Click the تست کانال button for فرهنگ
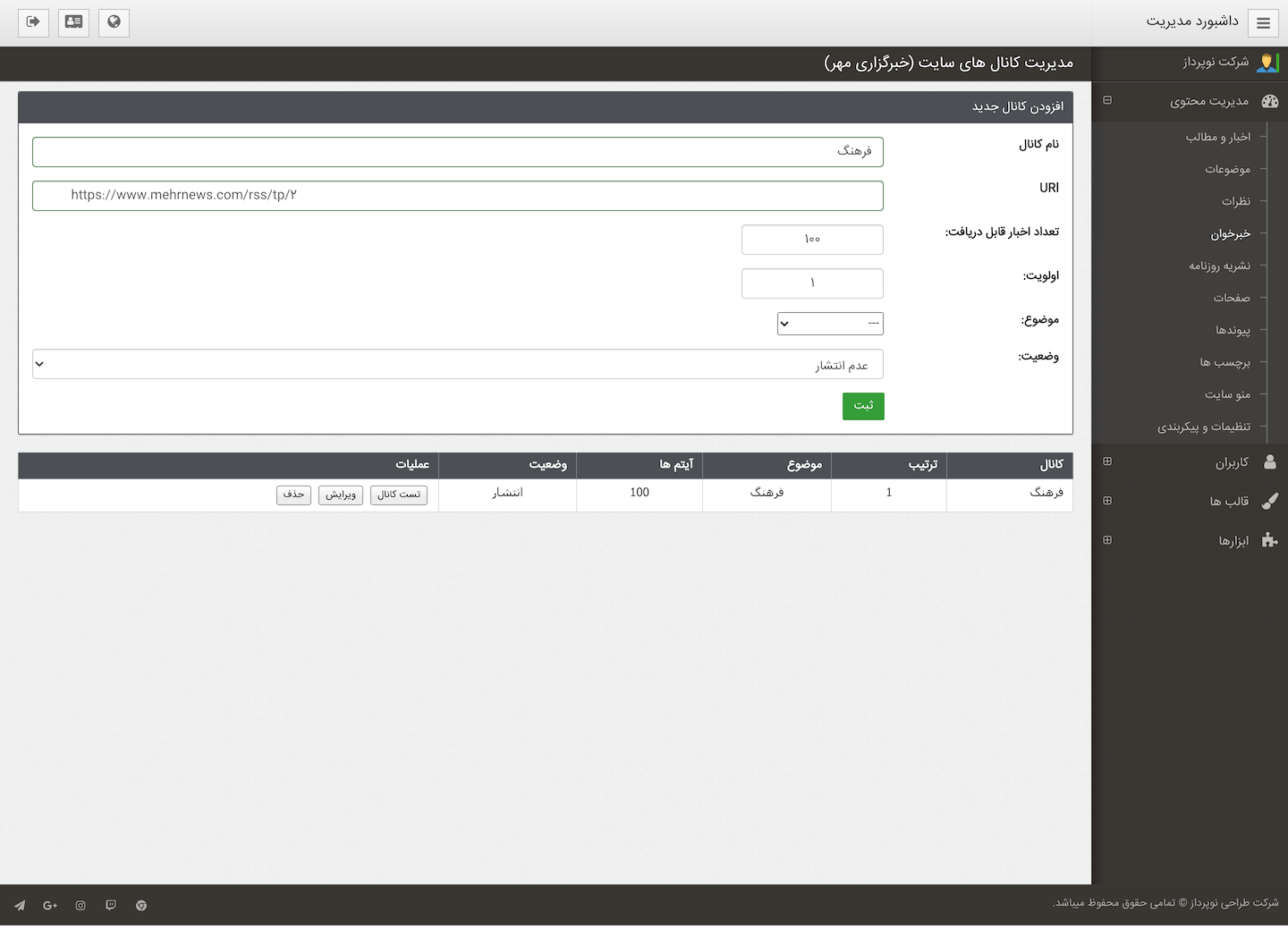1288x938 pixels. 399,494
